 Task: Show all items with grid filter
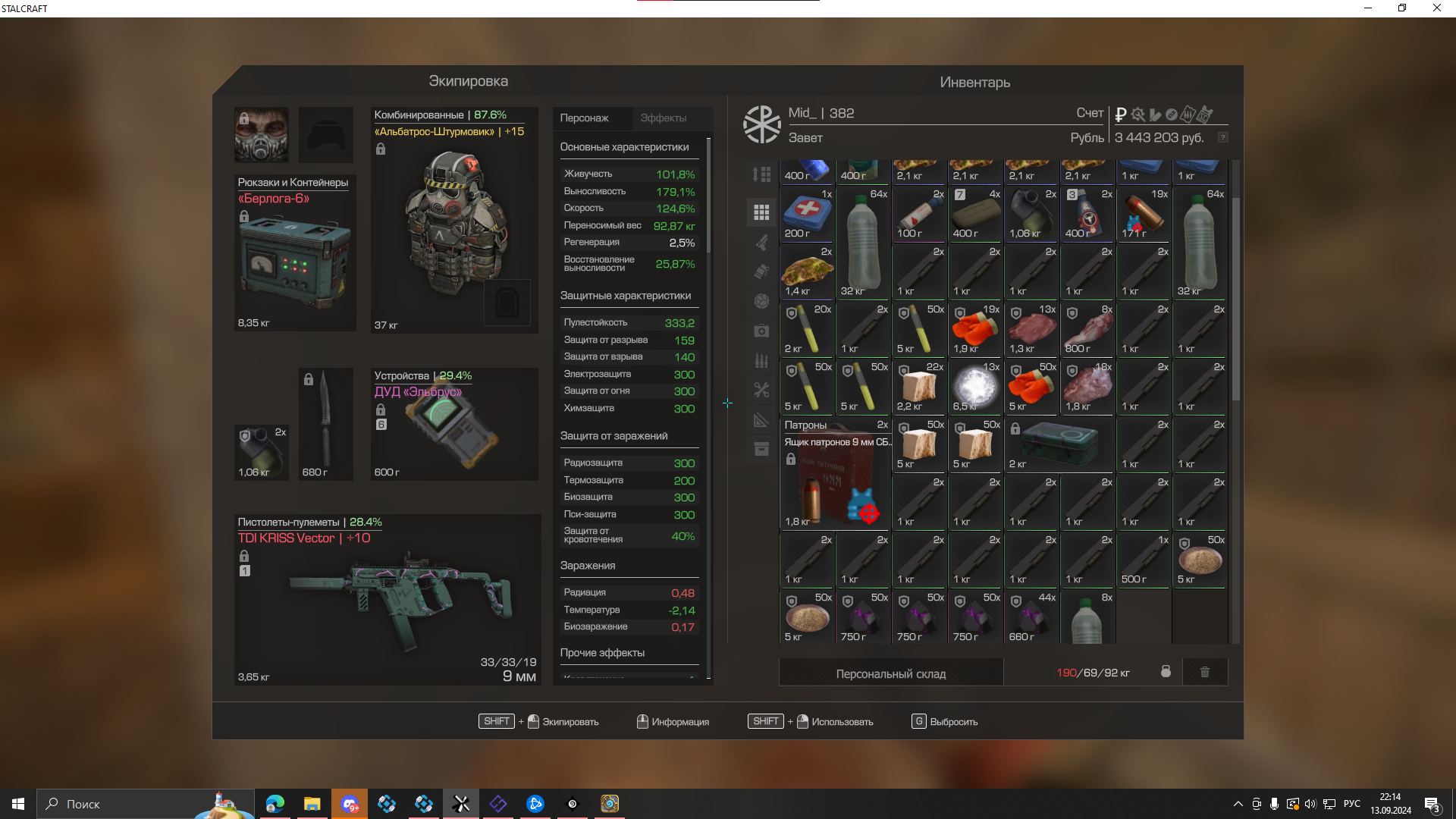pyautogui.click(x=761, y=212)
